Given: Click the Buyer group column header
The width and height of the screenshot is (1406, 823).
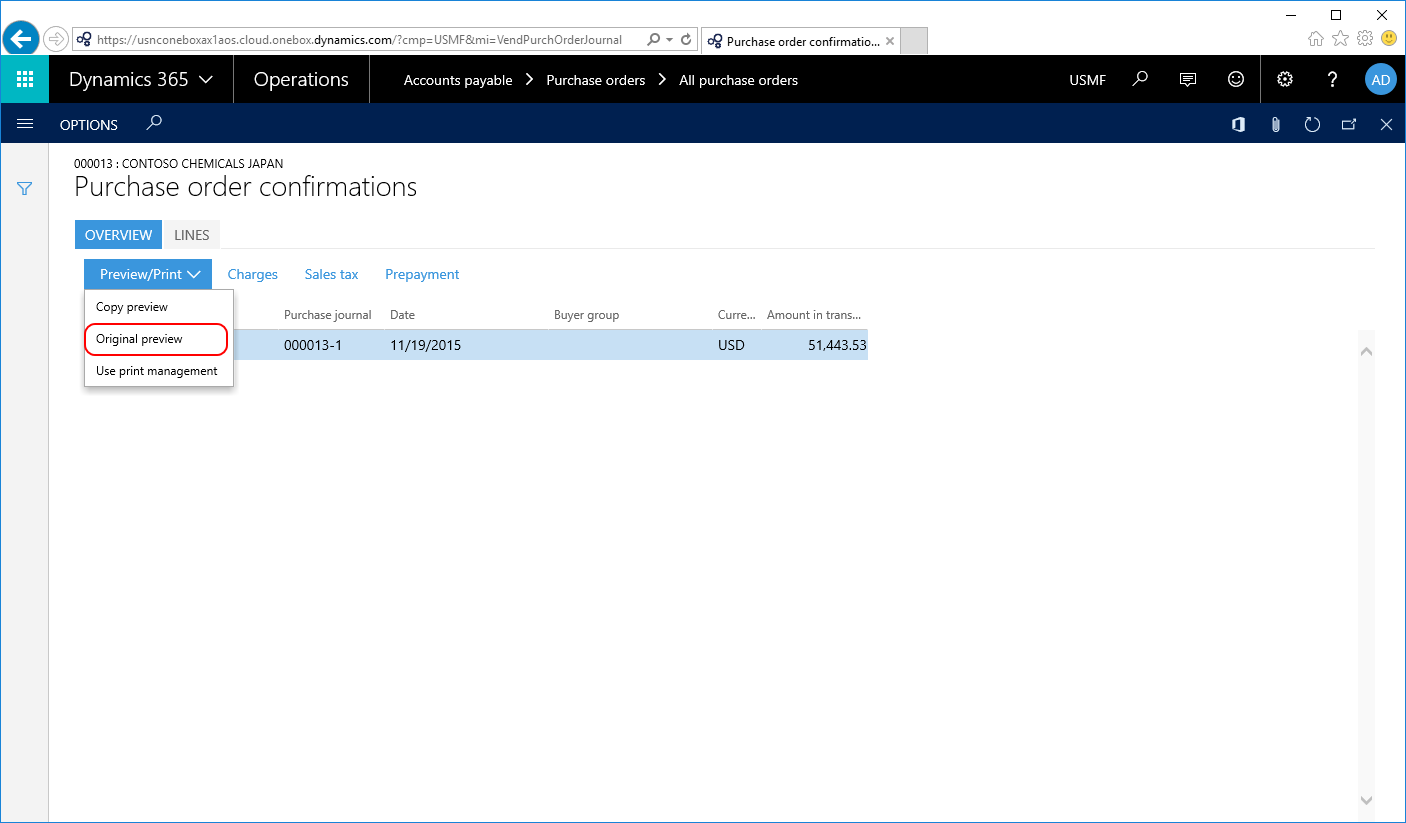Looking at the screenshot, I should point(587,315).
